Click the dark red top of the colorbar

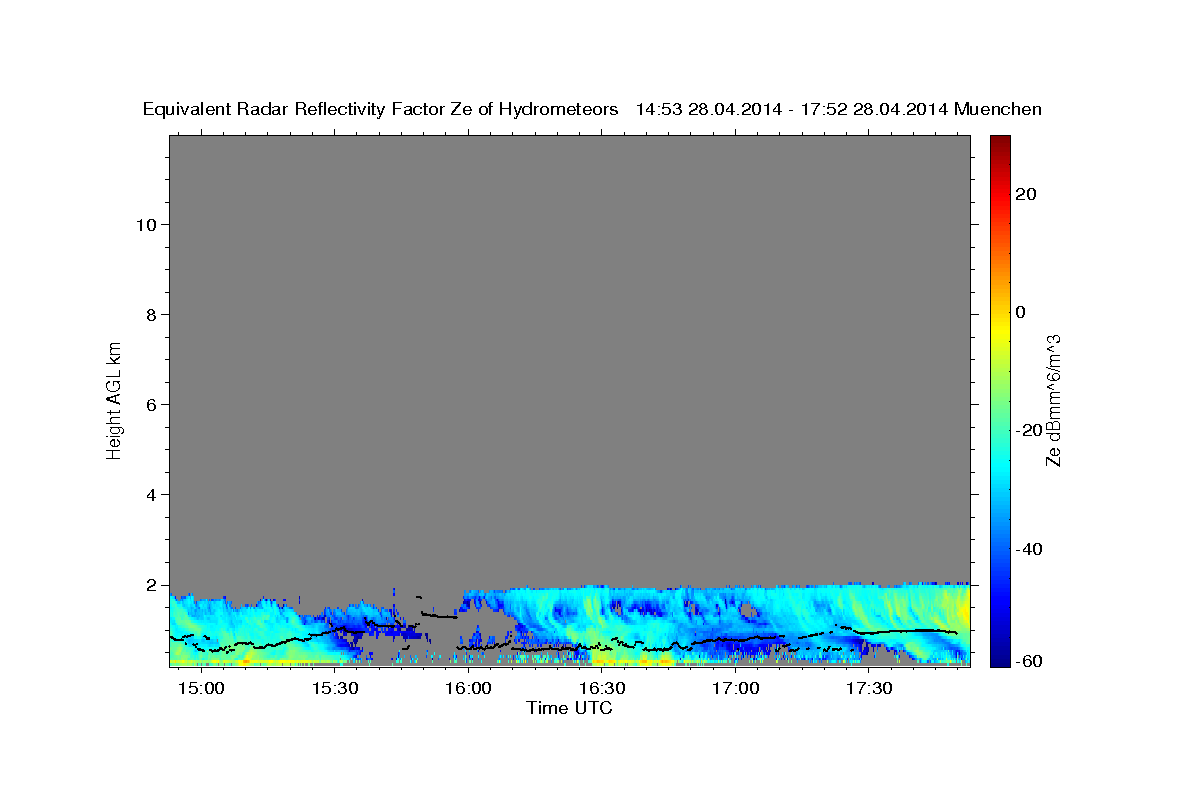[999, 145]
